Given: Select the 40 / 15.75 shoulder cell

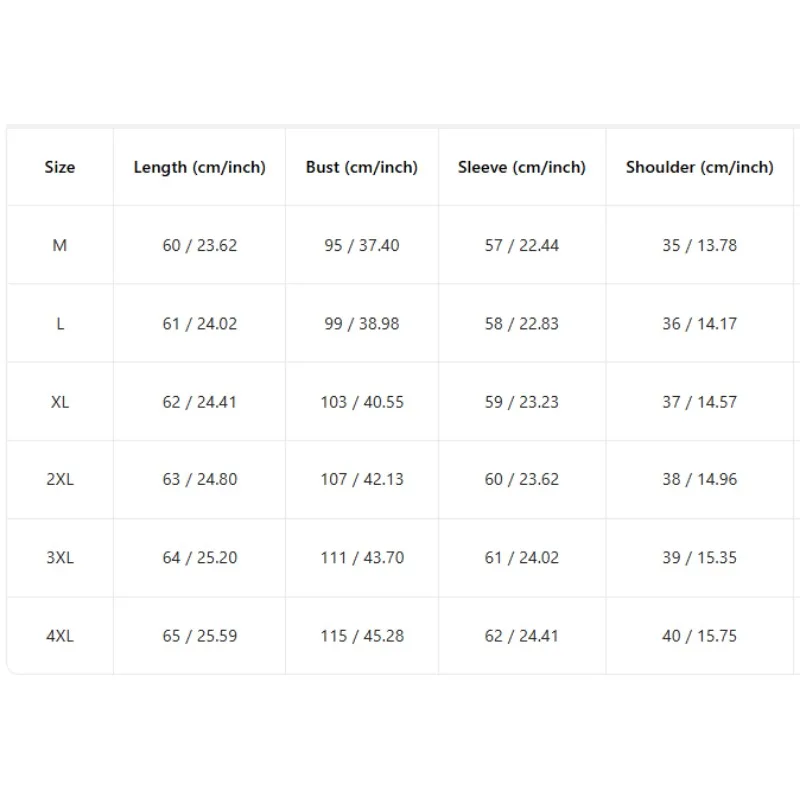Looking at the screenshot, I should click(x=699, y=636).
